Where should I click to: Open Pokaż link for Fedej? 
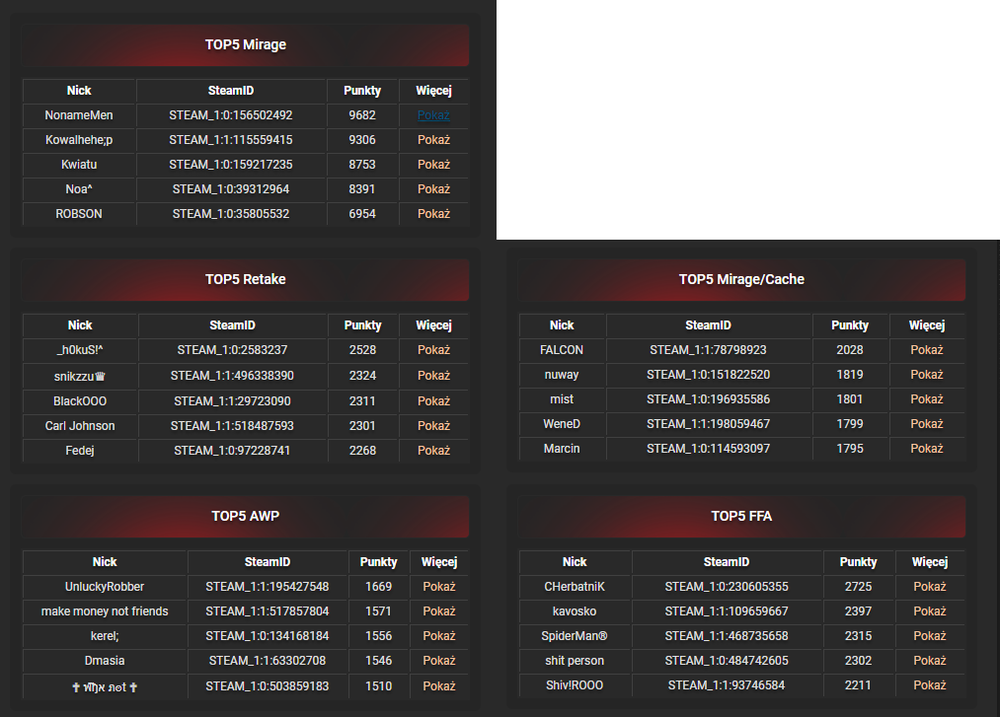434,450
